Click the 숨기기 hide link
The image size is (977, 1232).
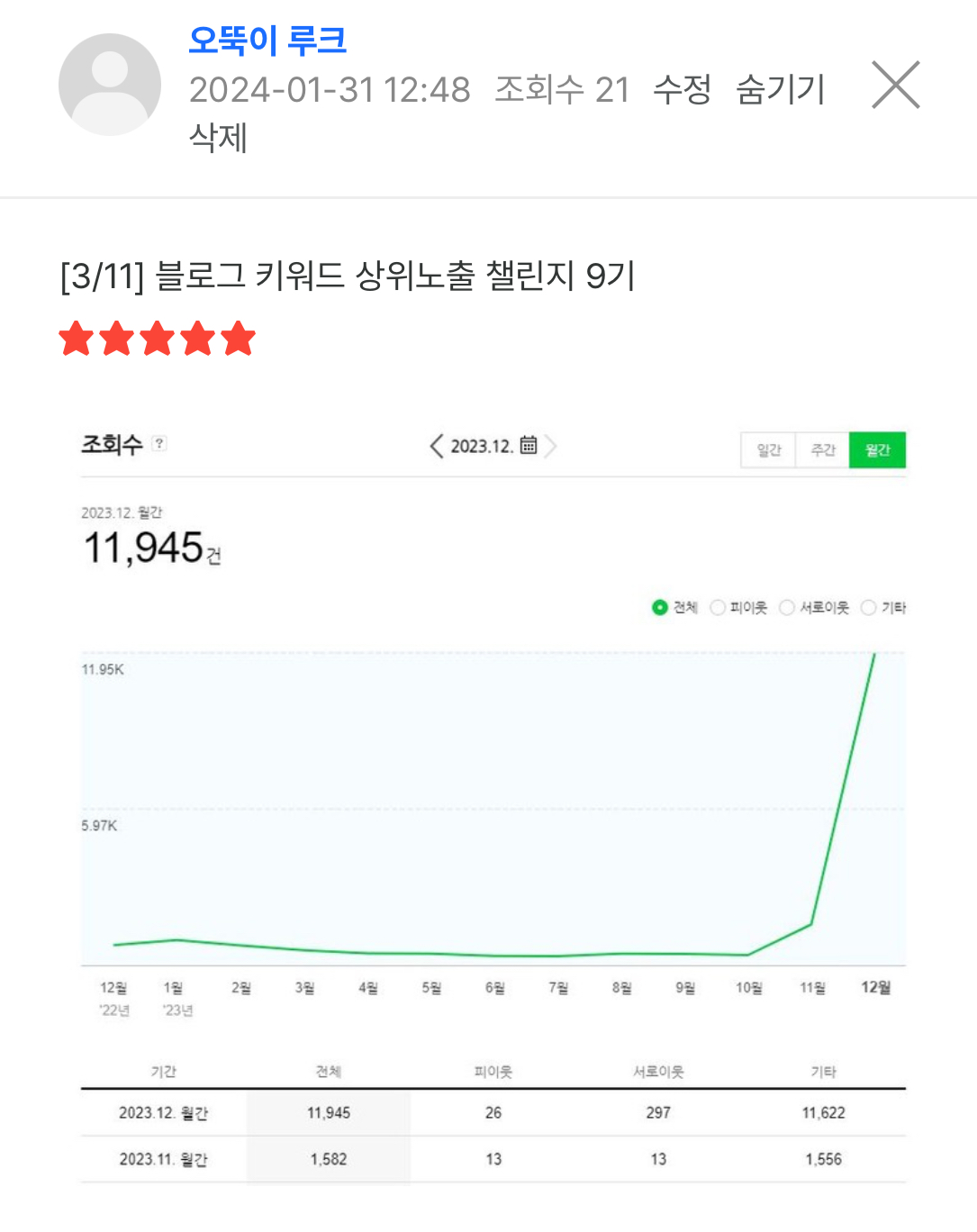point(780,89)
